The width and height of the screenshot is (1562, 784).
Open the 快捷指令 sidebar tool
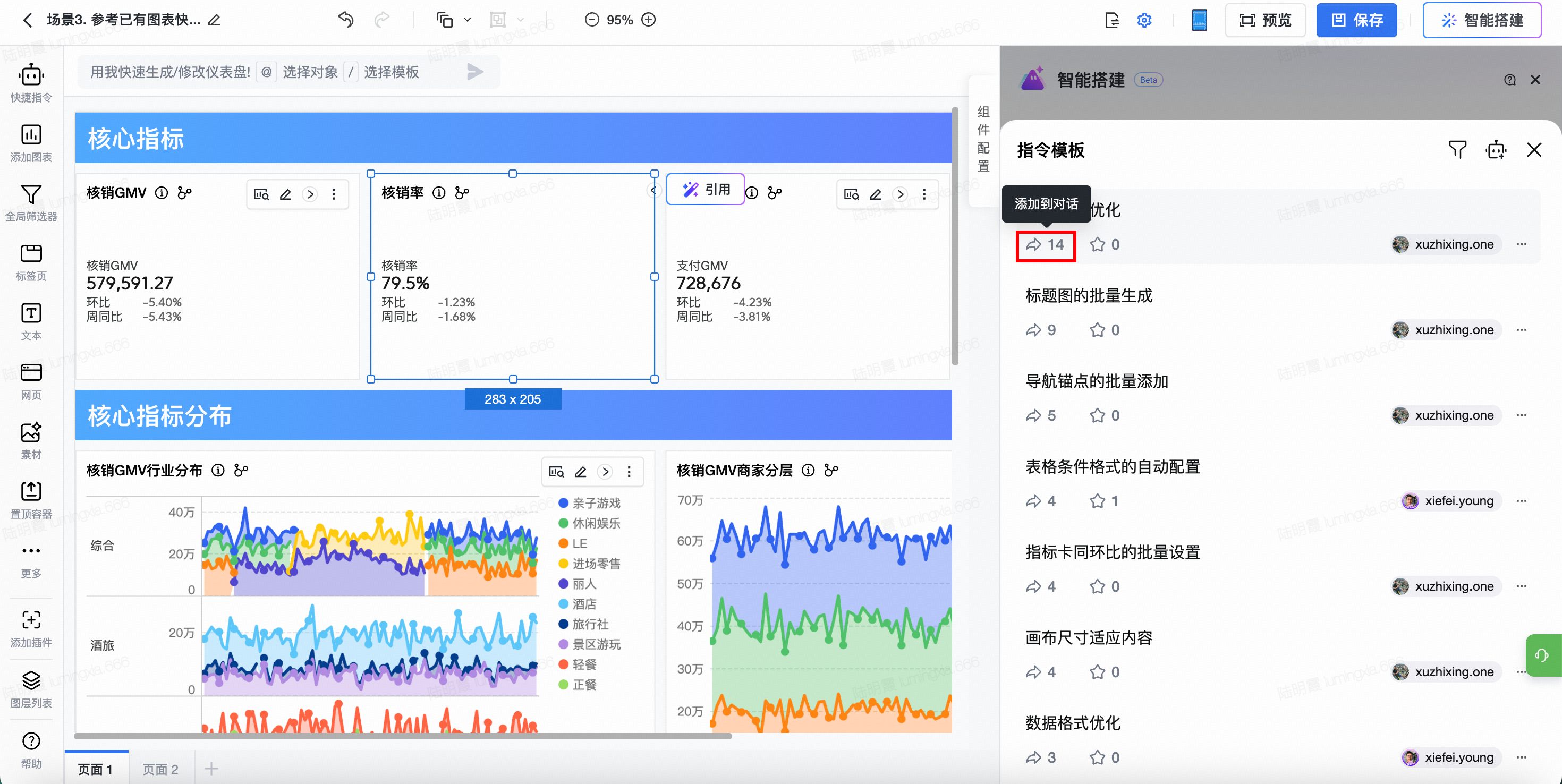31,76
